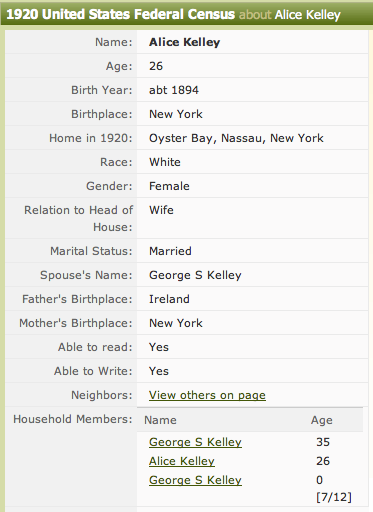The width and height of the screenshot is (373, 512).
Task: Click the birth year value abt 1894
Action: point(174,90)
